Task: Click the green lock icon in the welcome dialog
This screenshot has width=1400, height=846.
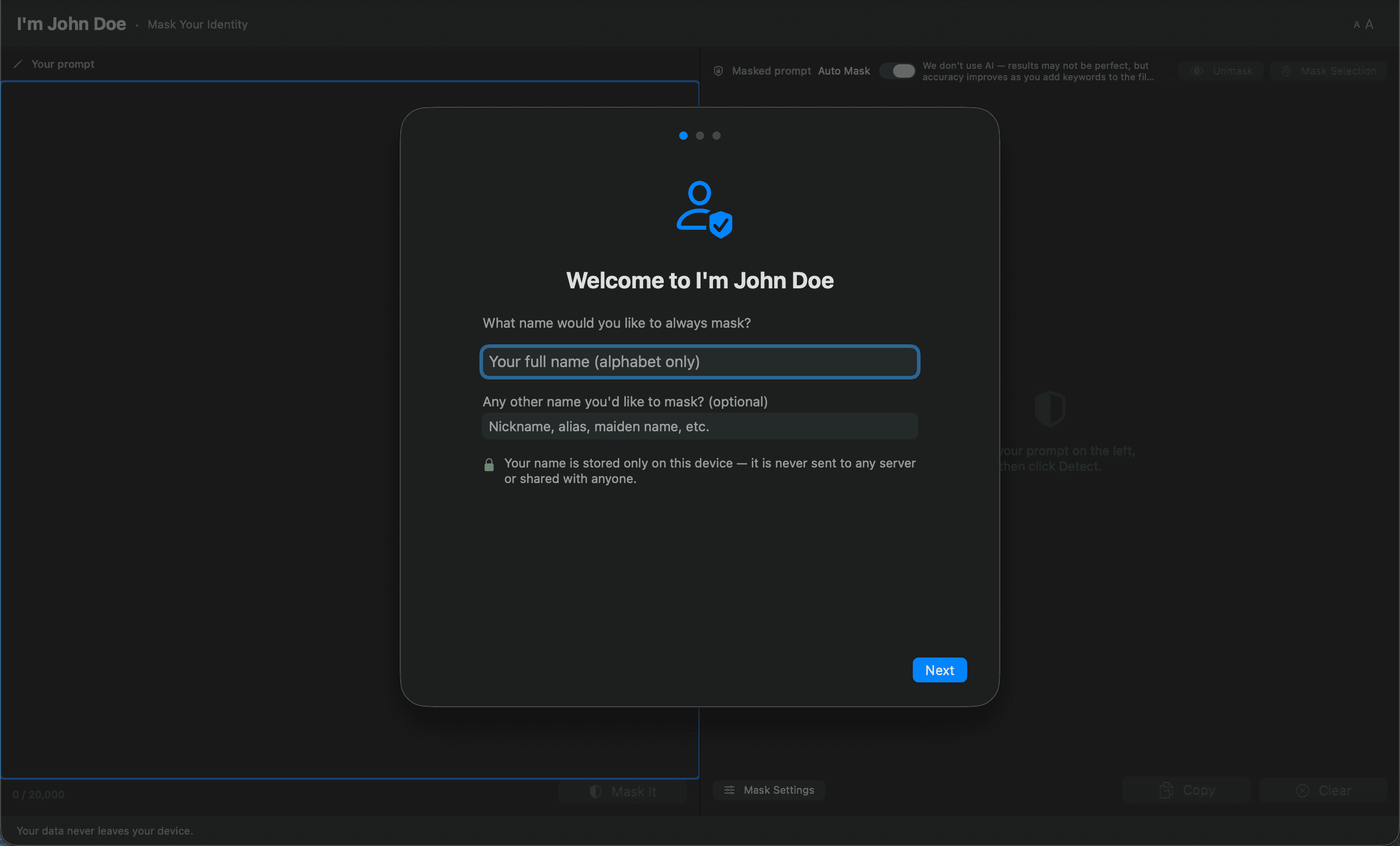Action: 489,465
